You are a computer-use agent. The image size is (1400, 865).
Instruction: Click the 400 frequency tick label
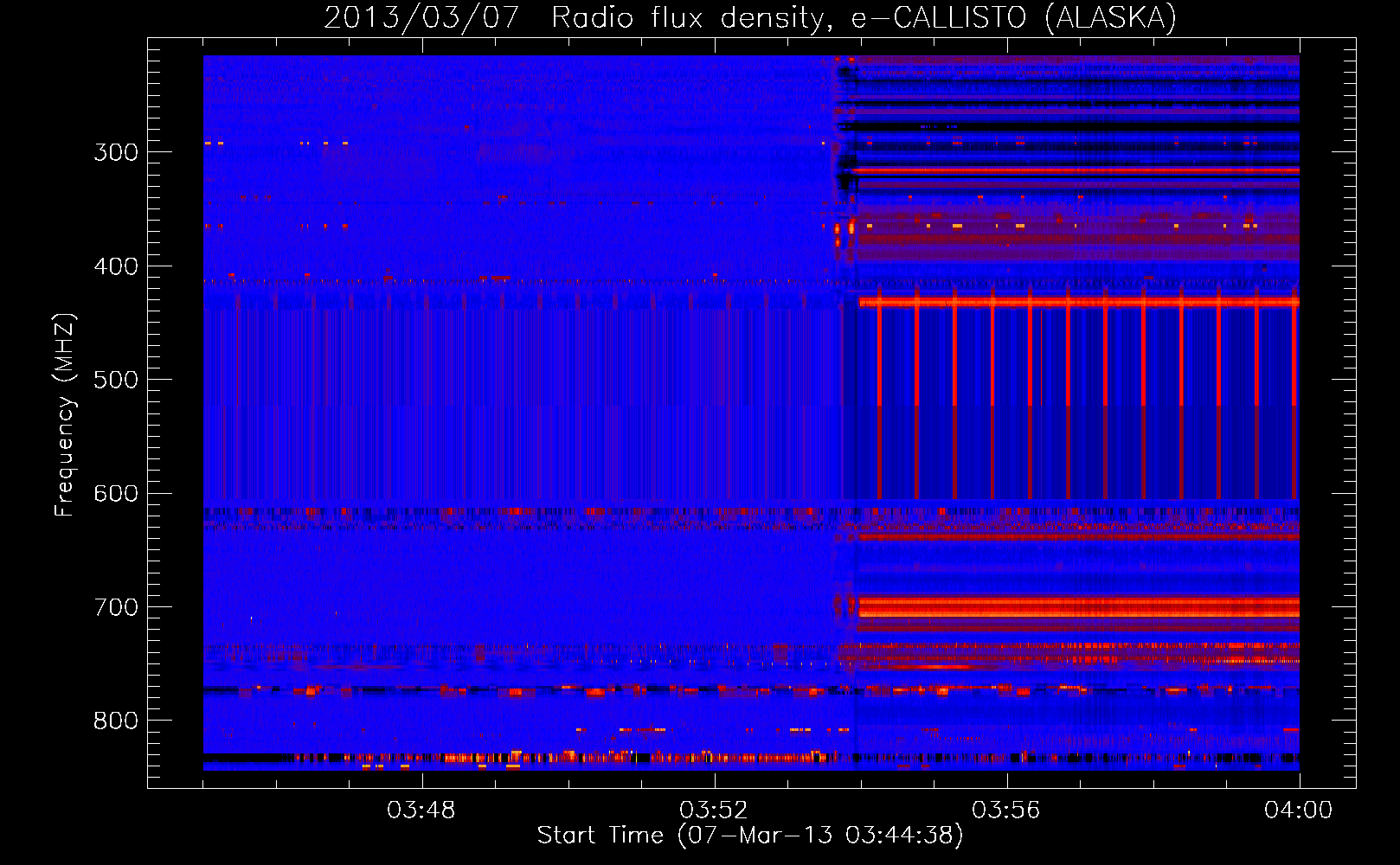coord(116,266)
